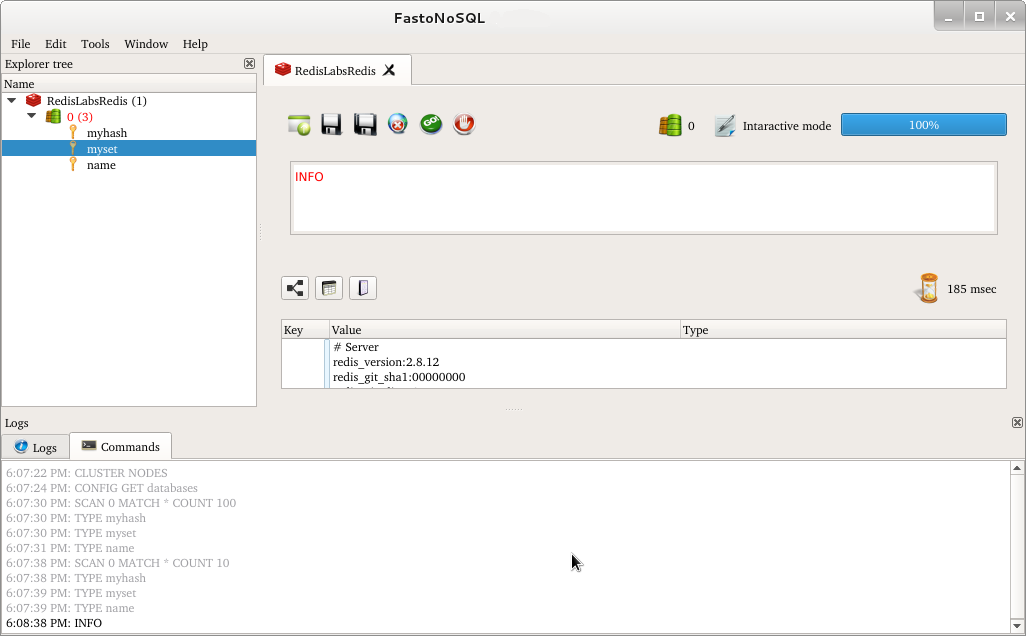Click the Name header in Explorer tree
Image resolution: width=1026 pixels, height=636 pixels.
(x=129, y=84)
